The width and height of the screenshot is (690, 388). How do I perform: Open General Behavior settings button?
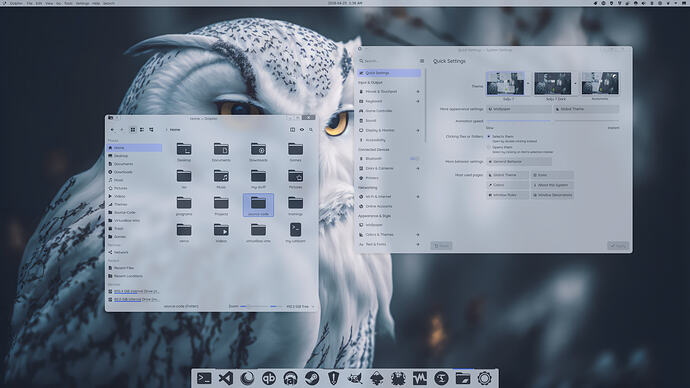tap(519, 161)
